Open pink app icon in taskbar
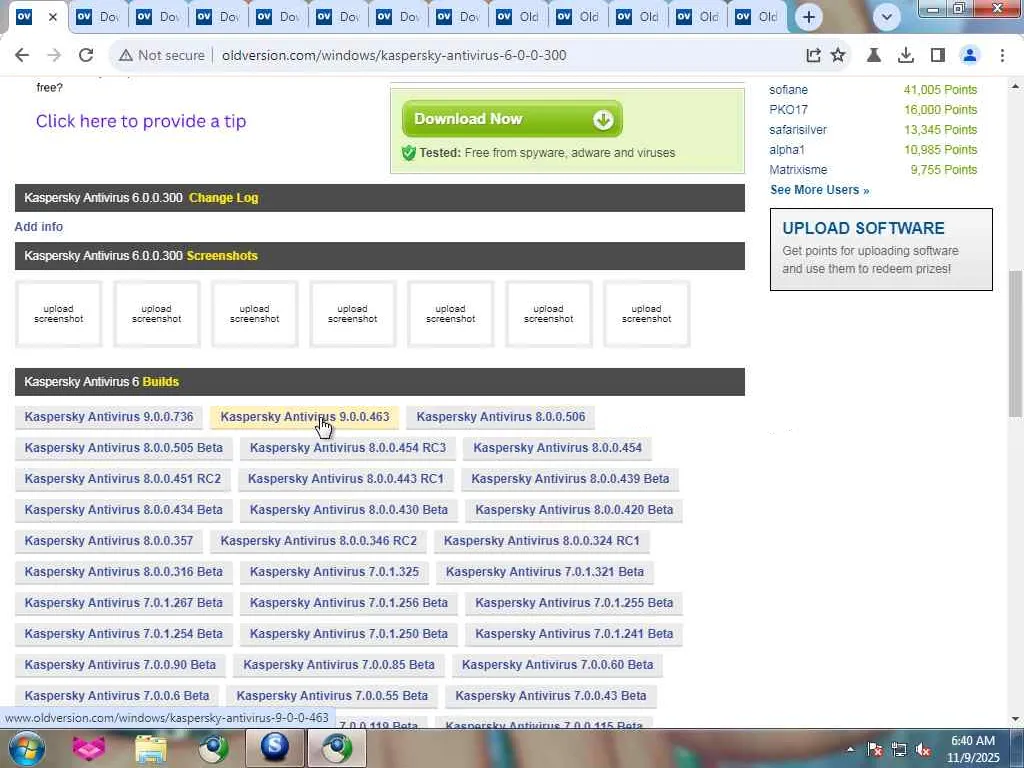The width and height of the screenshot is (1024, 768). click(x=88, y=748)
